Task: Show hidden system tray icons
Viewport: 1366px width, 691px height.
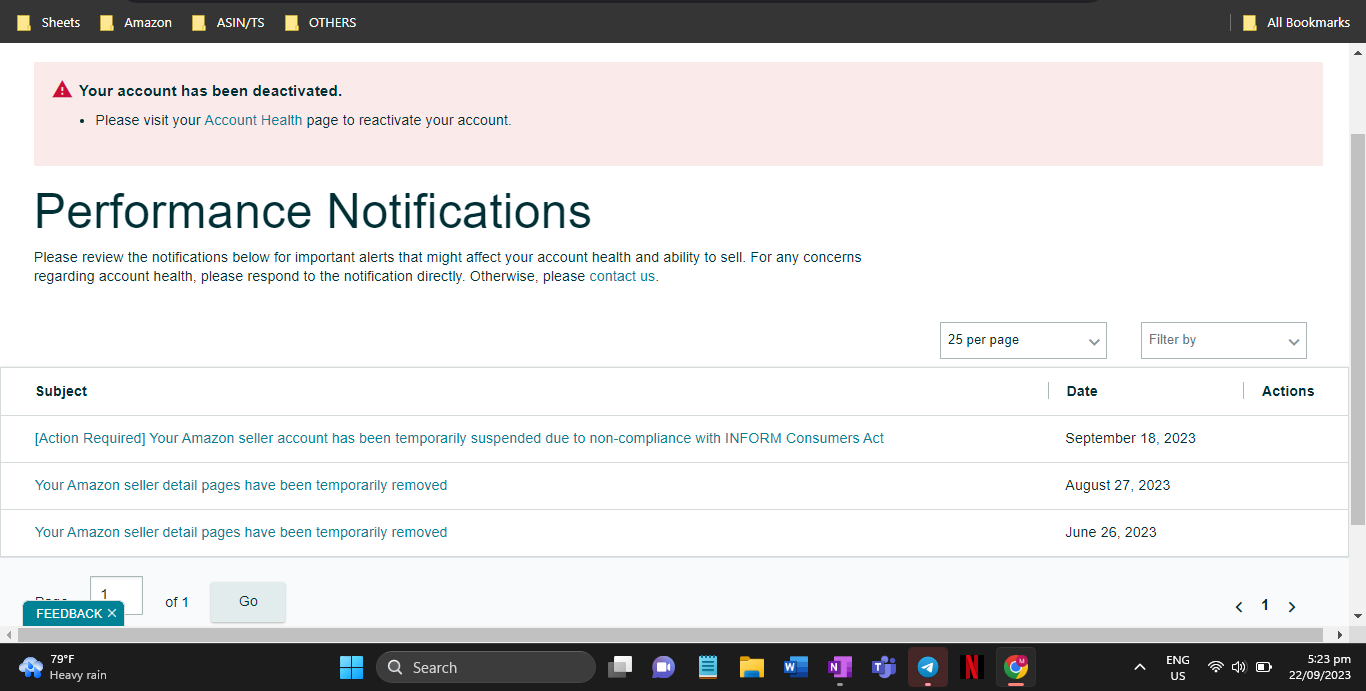Action: [1139, 667]
